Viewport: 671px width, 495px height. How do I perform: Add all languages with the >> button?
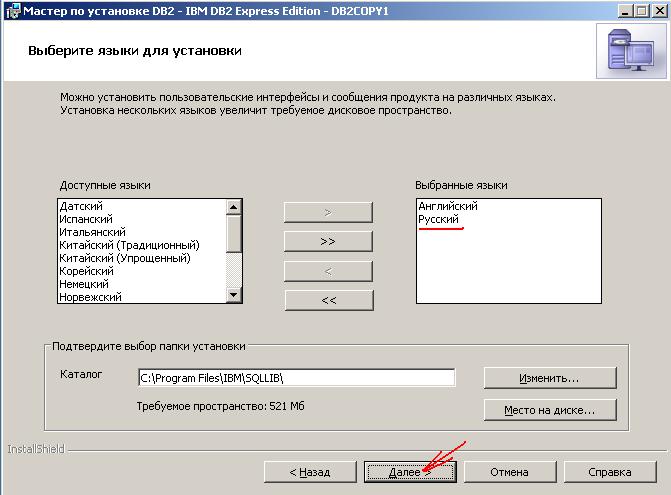coord(328,242)
